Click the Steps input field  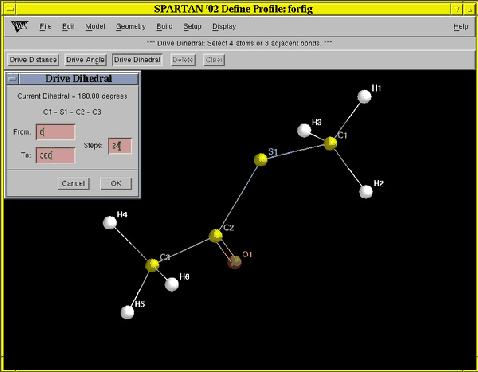(x=120, y=146)
